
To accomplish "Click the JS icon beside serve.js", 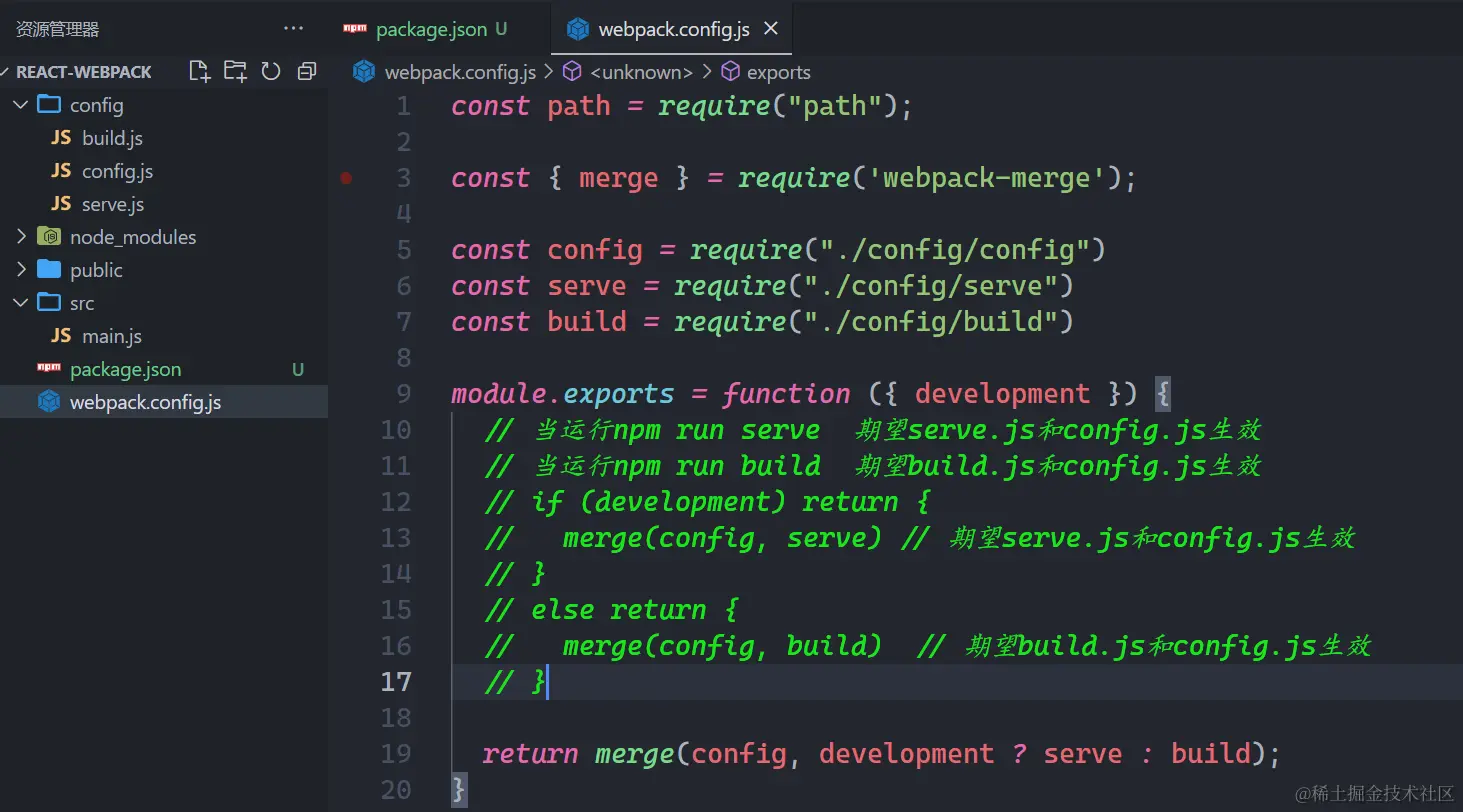I will click(61, 204).
